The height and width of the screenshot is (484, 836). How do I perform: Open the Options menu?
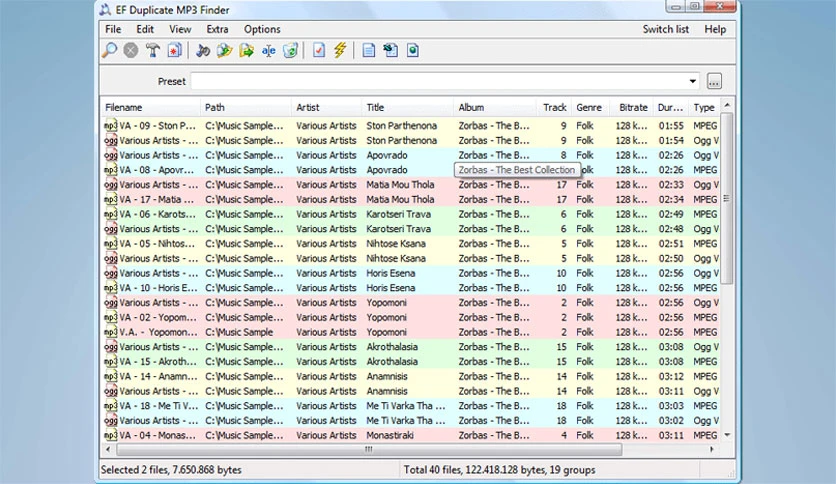click(x=262, y=29)
